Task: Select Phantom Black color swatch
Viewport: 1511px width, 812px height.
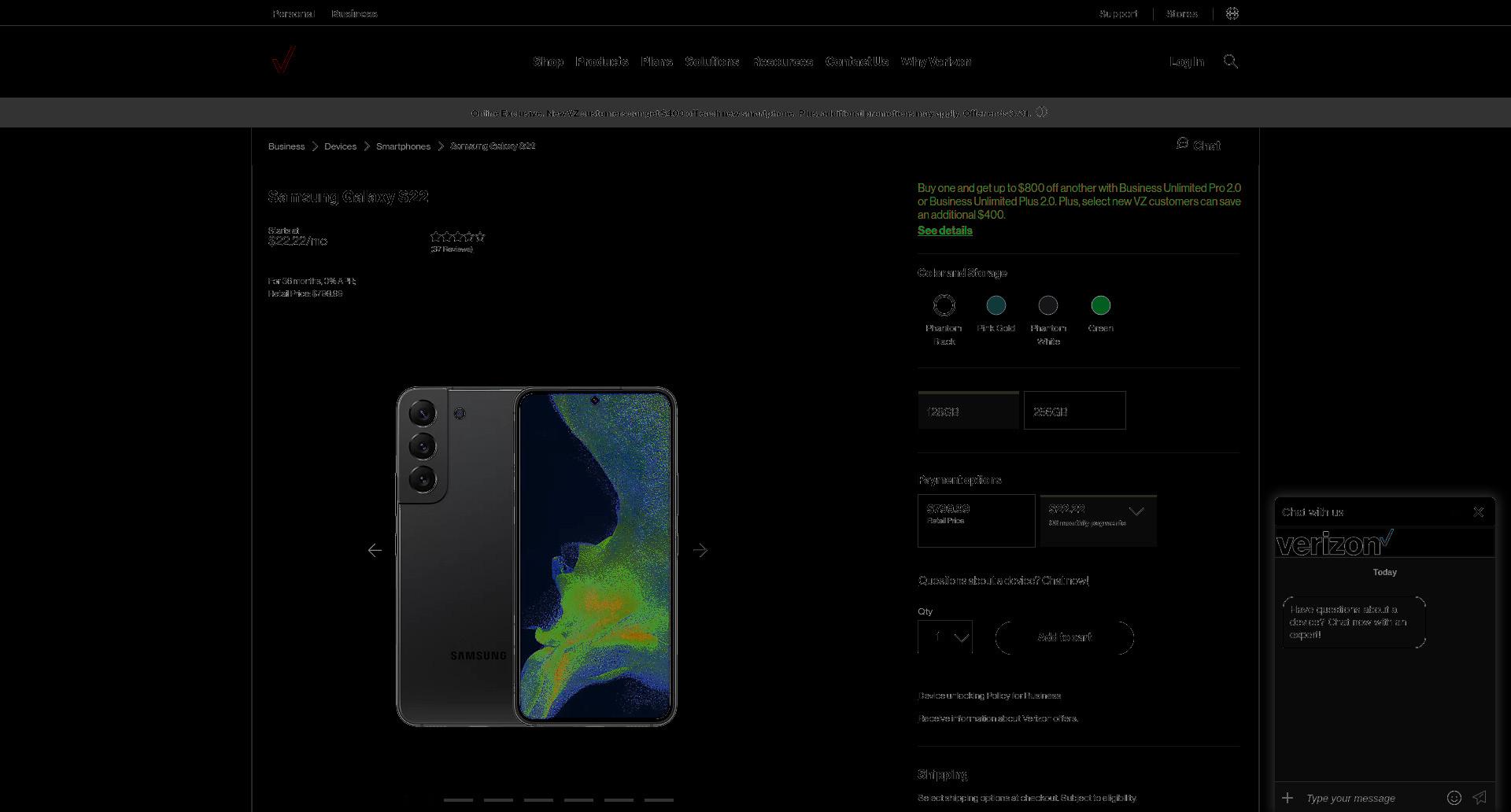Action: (944, 305)
